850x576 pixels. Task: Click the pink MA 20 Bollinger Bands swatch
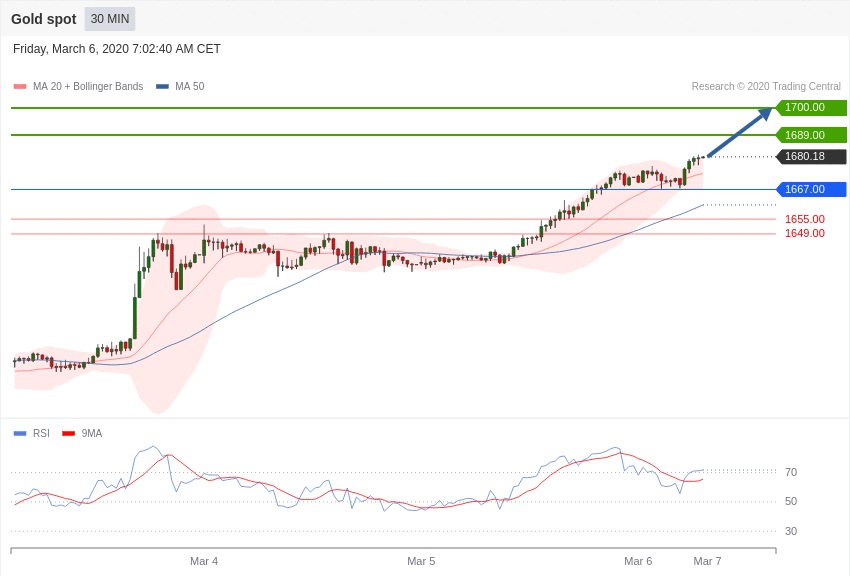tap(20, 87)
